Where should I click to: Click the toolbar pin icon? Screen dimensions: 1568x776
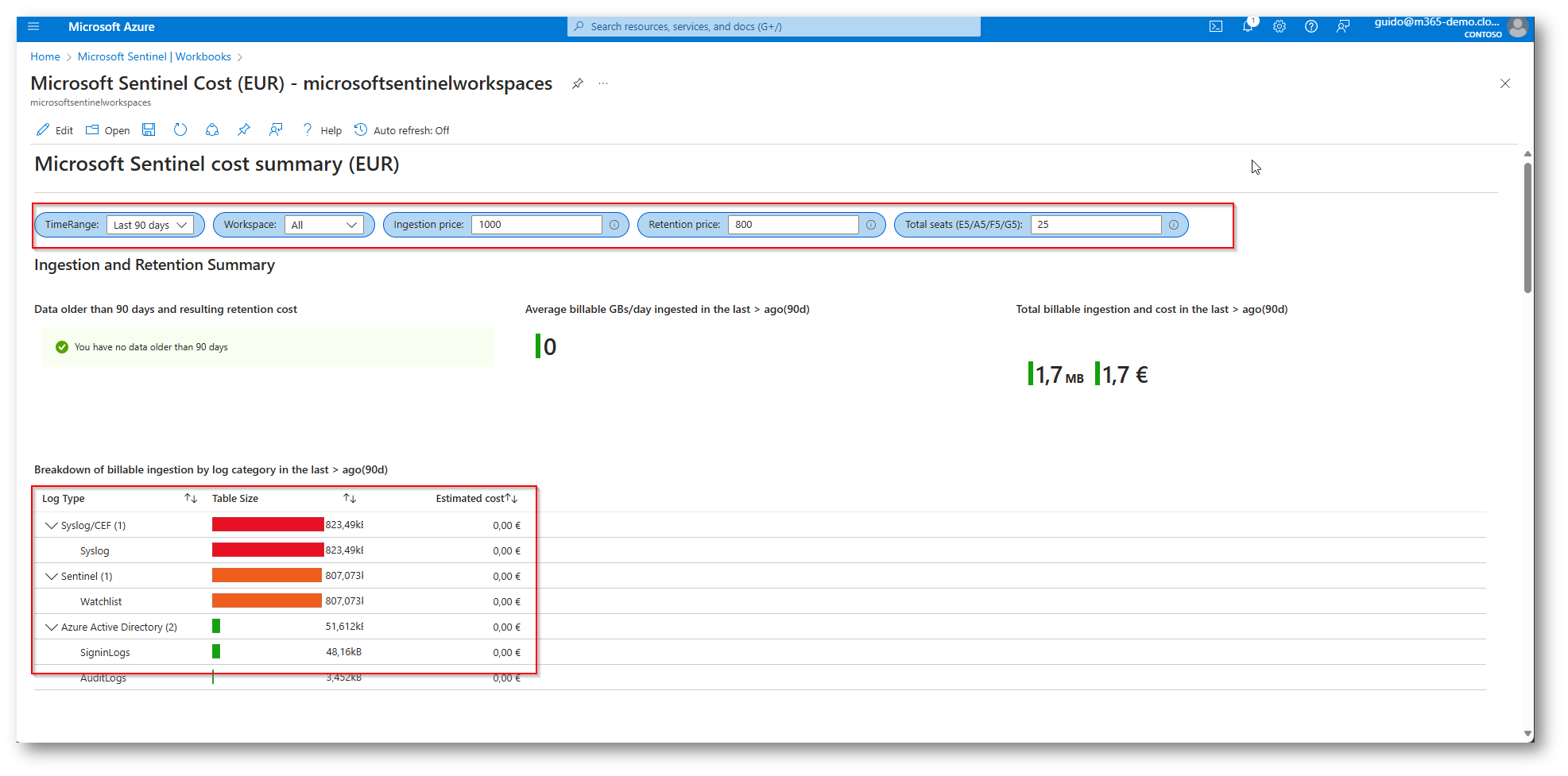[244, 129]
